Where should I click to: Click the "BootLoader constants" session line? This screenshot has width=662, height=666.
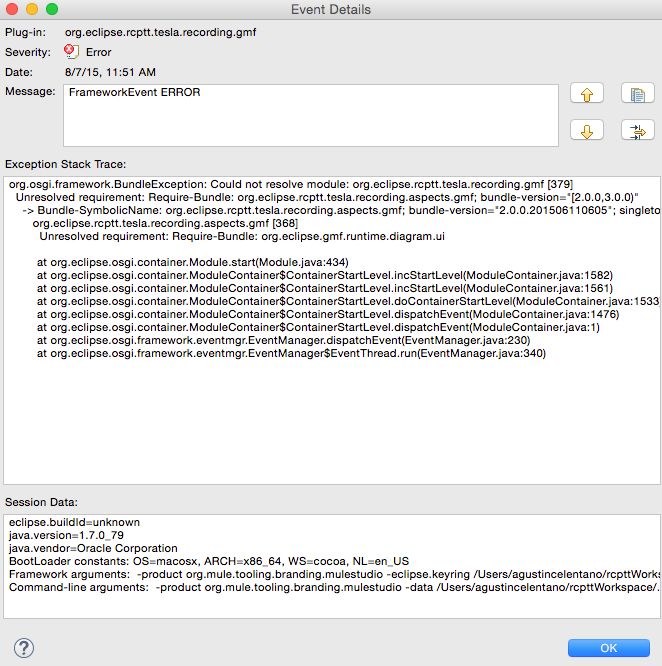pos(209,562)
